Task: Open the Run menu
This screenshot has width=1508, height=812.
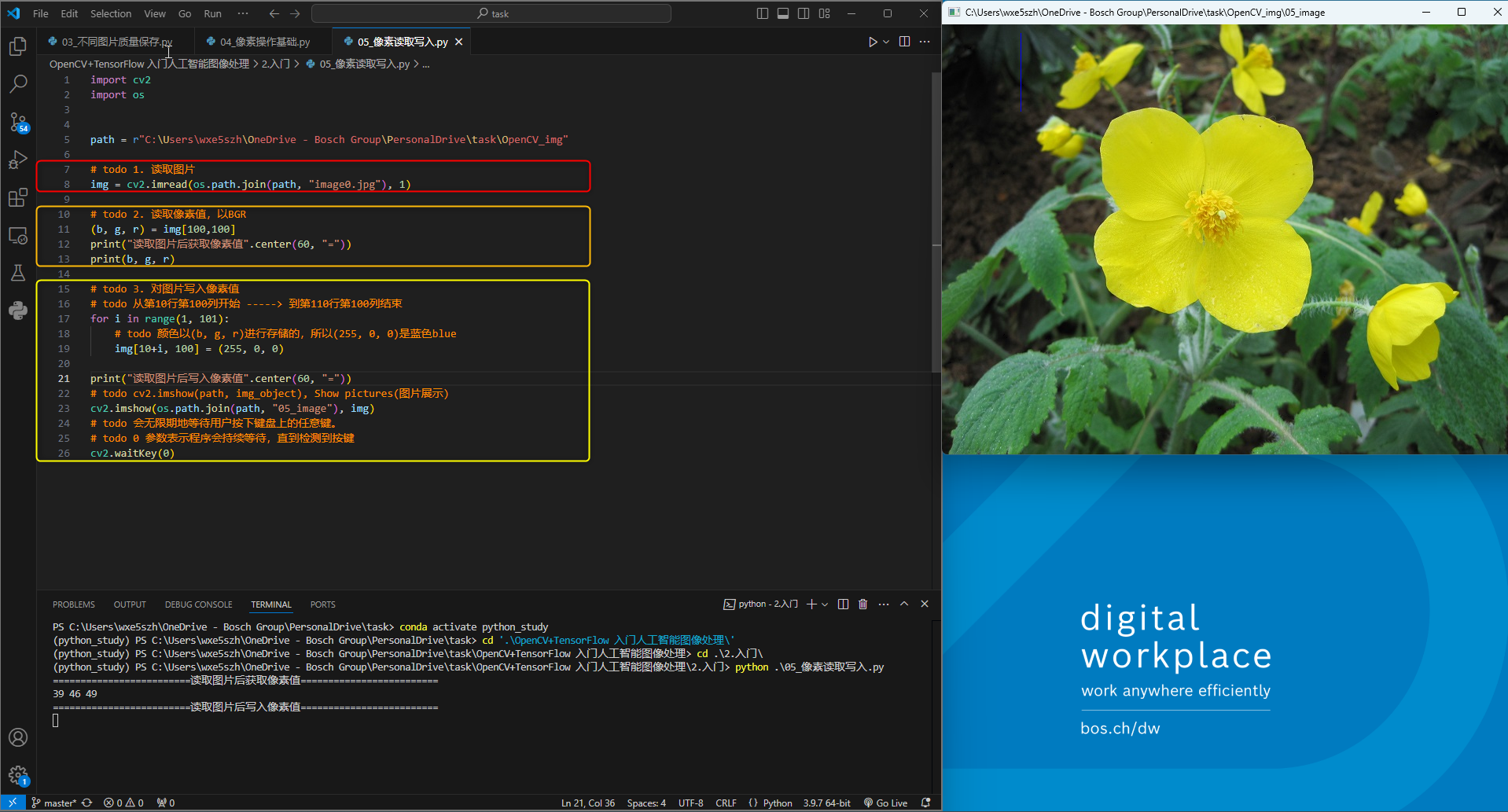Action: 212,13
